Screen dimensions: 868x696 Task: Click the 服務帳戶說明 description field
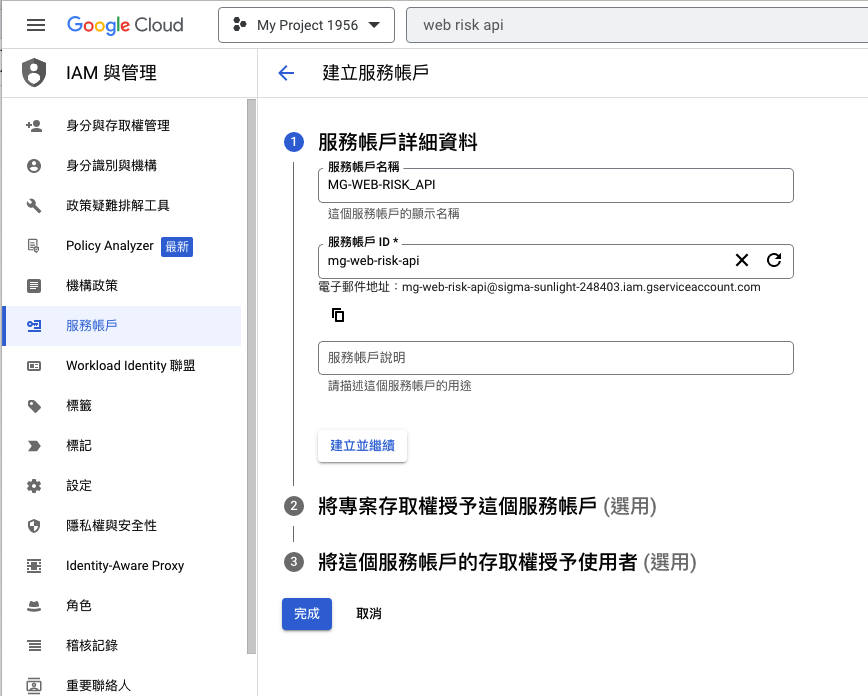point(555,357)
